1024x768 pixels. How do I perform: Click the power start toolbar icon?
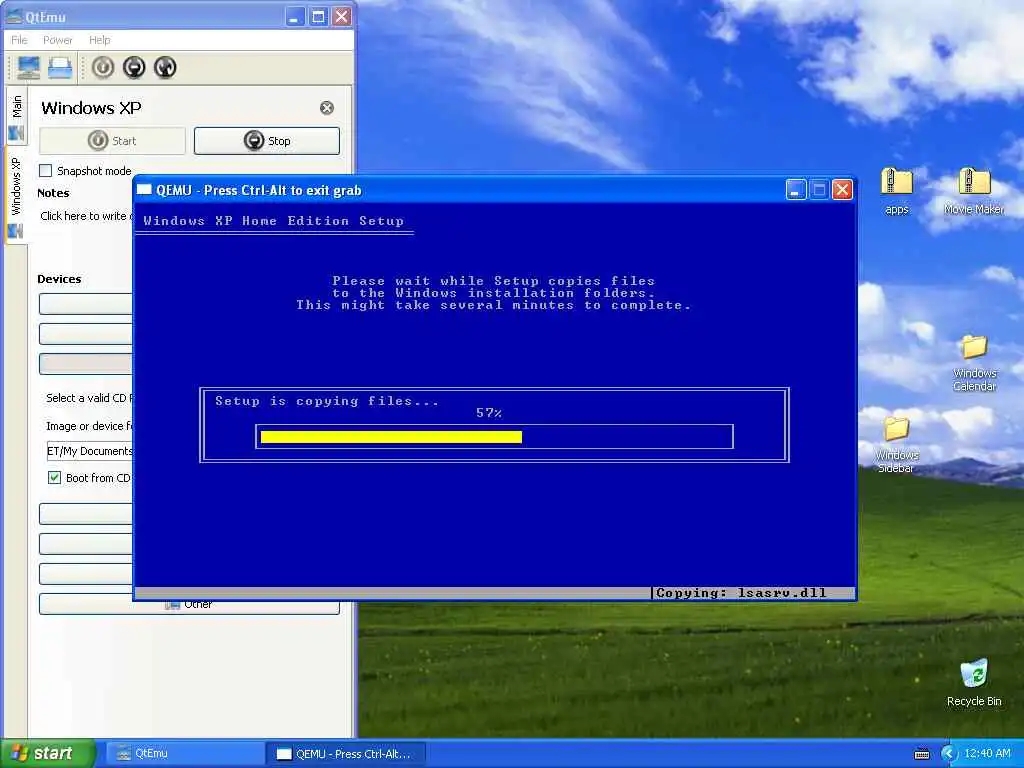click(103, 67)
